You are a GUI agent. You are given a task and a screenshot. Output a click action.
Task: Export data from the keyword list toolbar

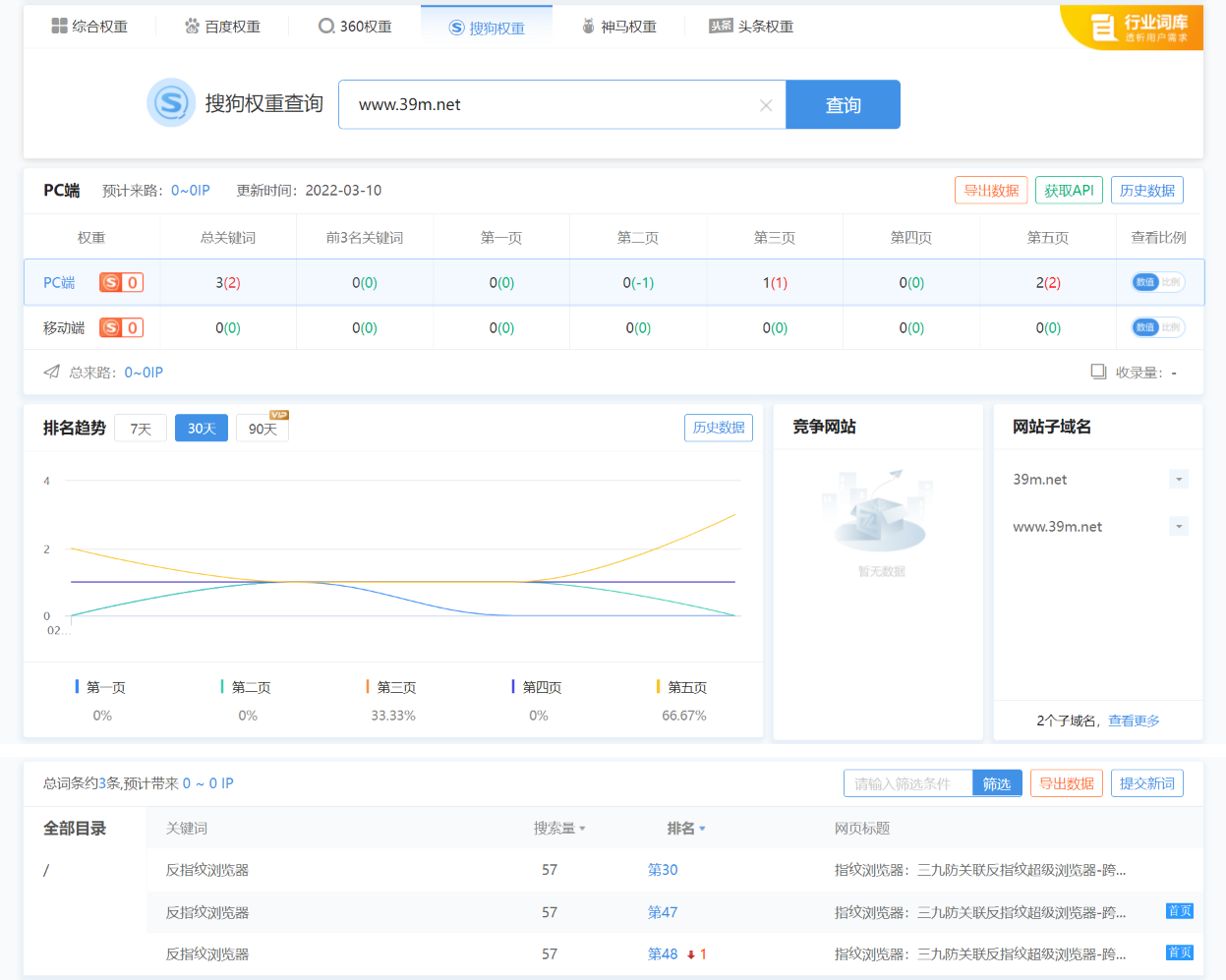tap(1067, 783)
